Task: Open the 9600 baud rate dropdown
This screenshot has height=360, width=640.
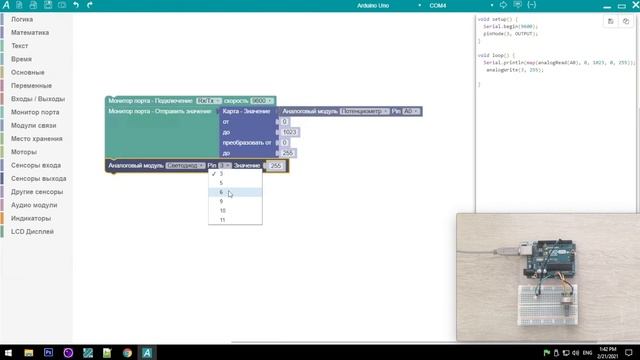Action: [262, 101]
